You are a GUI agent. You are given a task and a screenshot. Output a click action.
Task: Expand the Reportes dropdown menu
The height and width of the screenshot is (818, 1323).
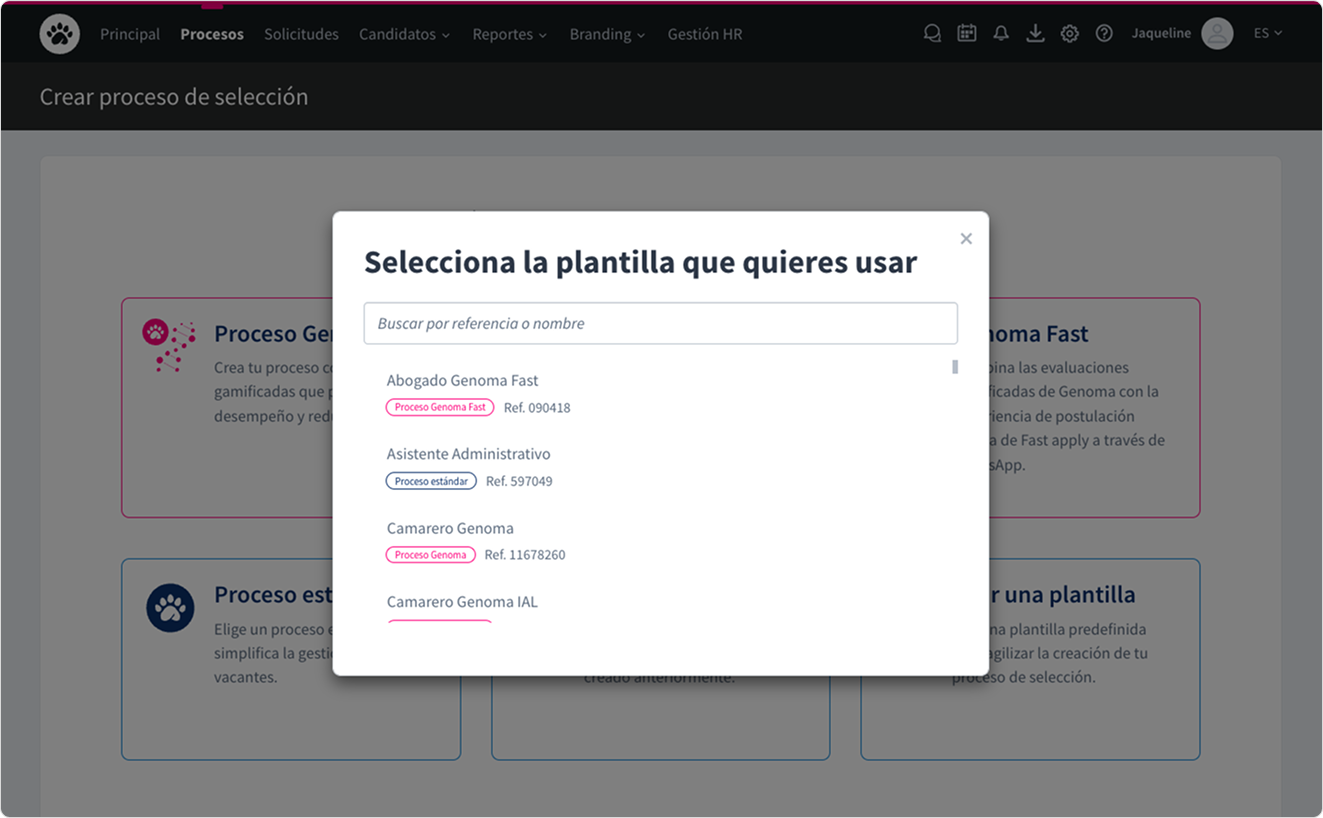tap(509, 33)
